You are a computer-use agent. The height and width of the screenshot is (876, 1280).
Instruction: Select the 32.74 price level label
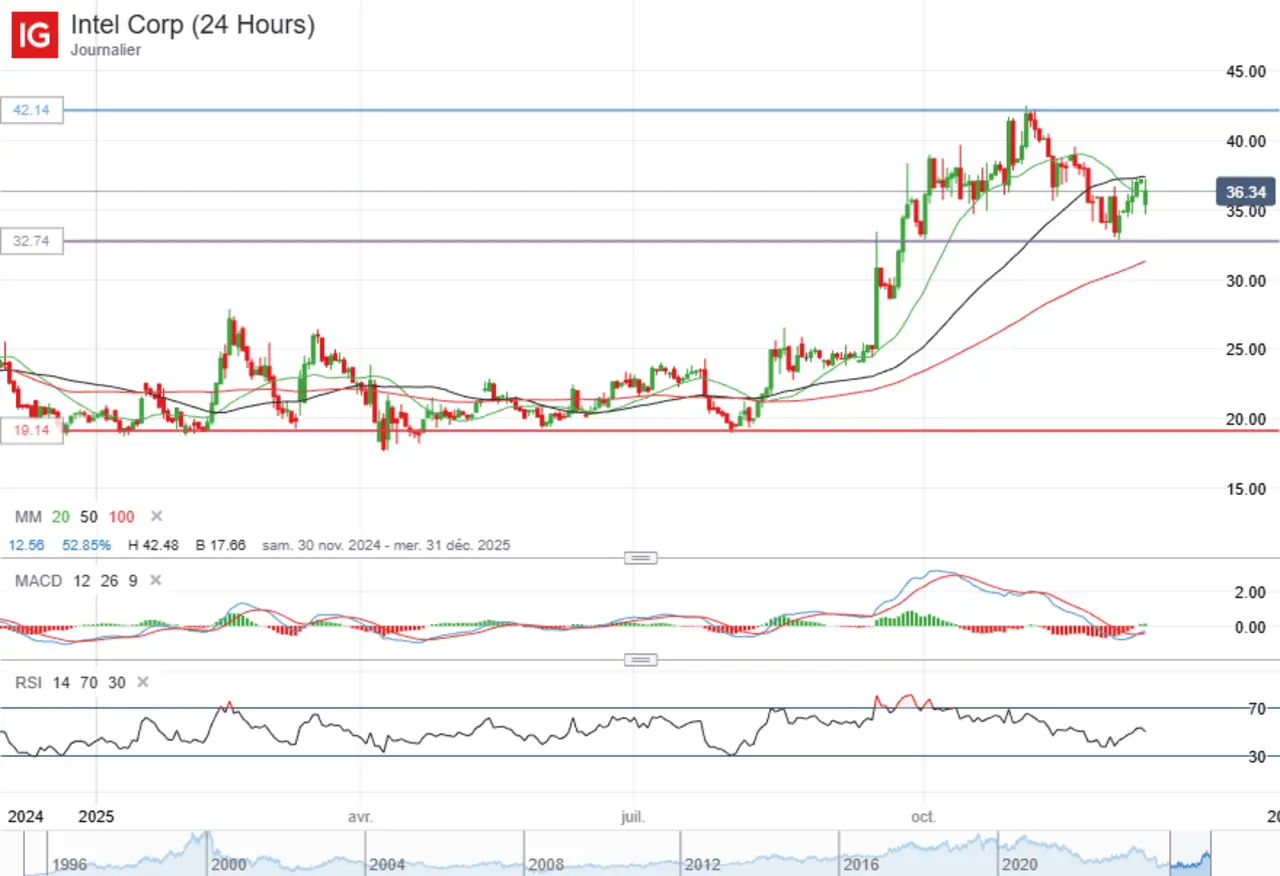(32, 241)
